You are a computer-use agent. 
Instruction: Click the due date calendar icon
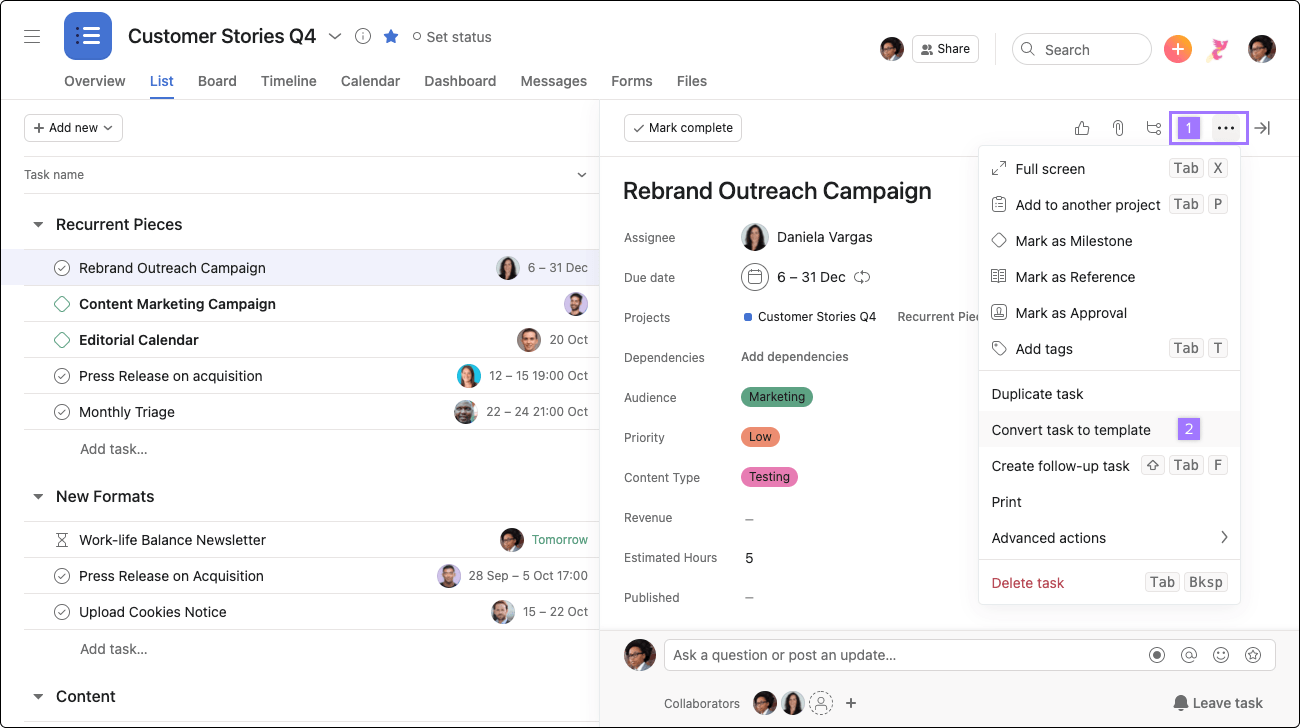(x=755, y=277)
